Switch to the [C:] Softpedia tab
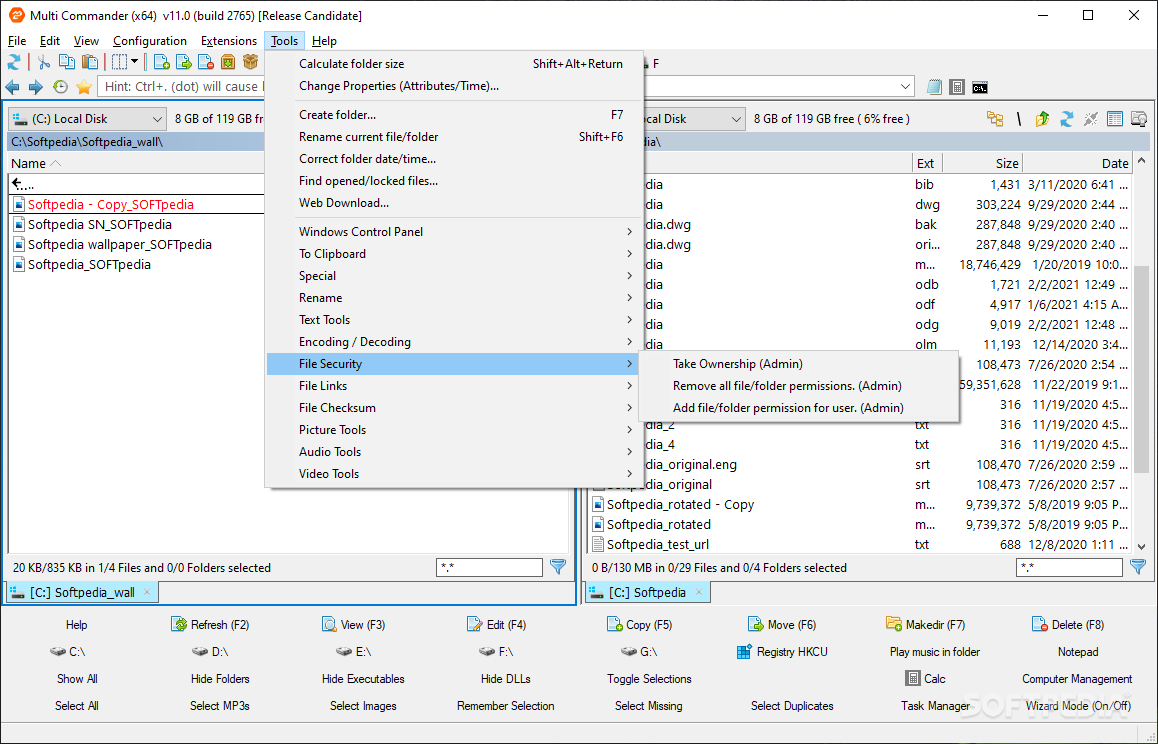The image size is (1158, 744). (648, 593)
